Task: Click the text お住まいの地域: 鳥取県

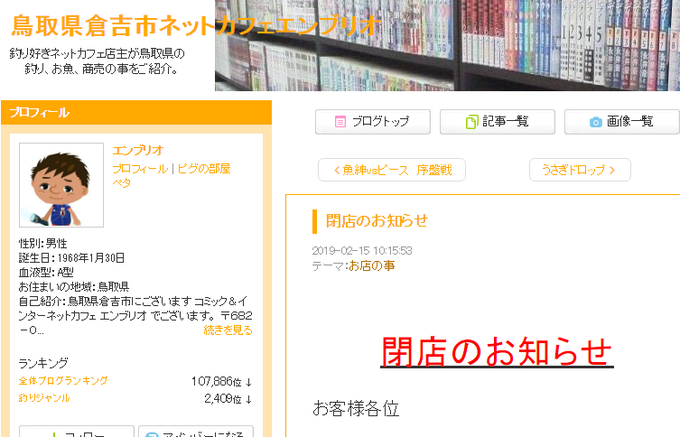Action: pos(74,287)
